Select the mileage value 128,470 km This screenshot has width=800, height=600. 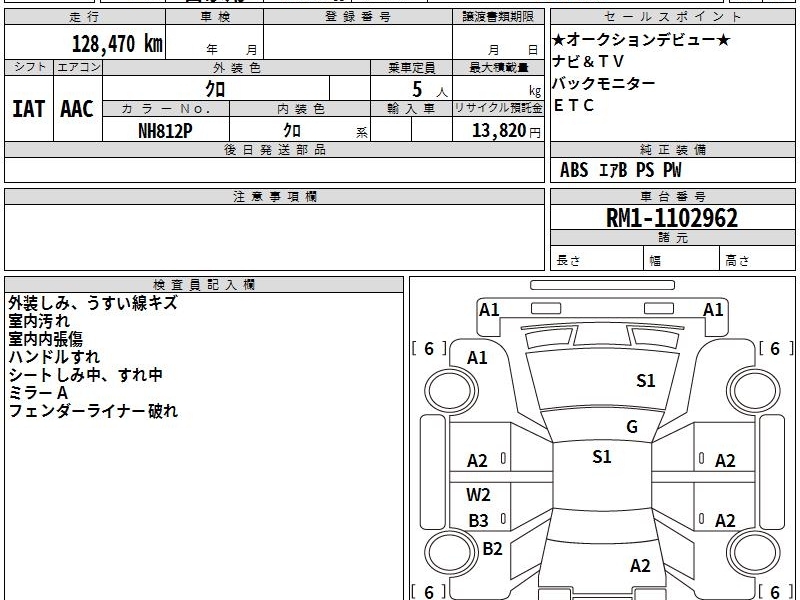tap(117, 44)
